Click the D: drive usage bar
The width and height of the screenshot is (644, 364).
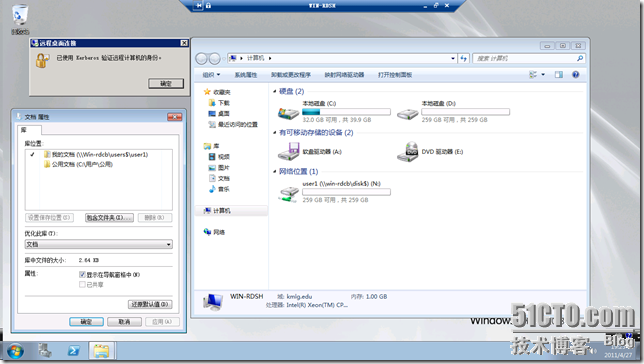tap(465, 112)
